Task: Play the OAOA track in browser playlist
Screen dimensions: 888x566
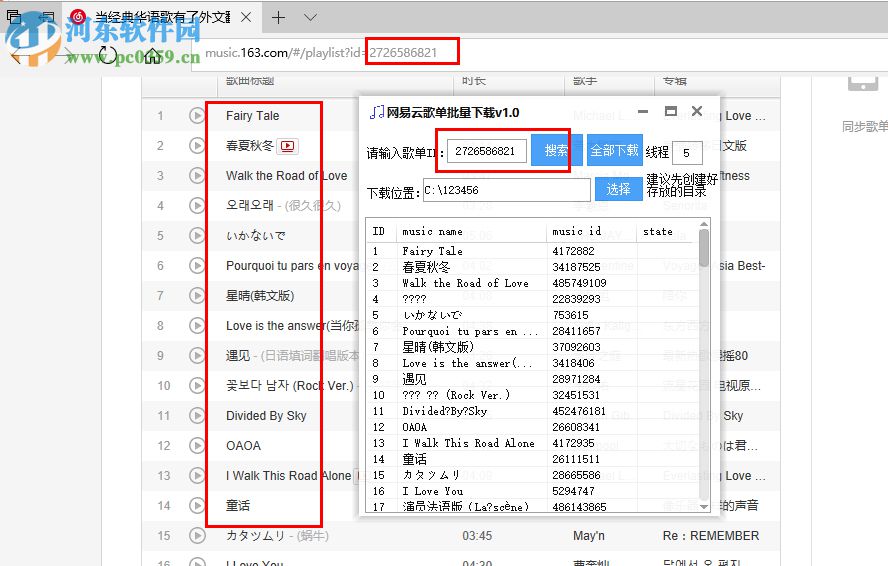Action: click(197, 445)
